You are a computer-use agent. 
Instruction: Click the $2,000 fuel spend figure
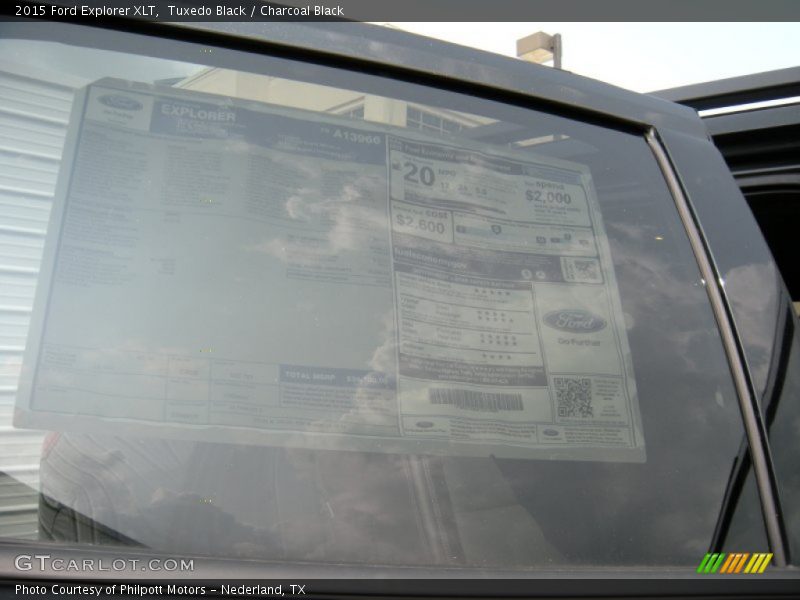(548, 197)
